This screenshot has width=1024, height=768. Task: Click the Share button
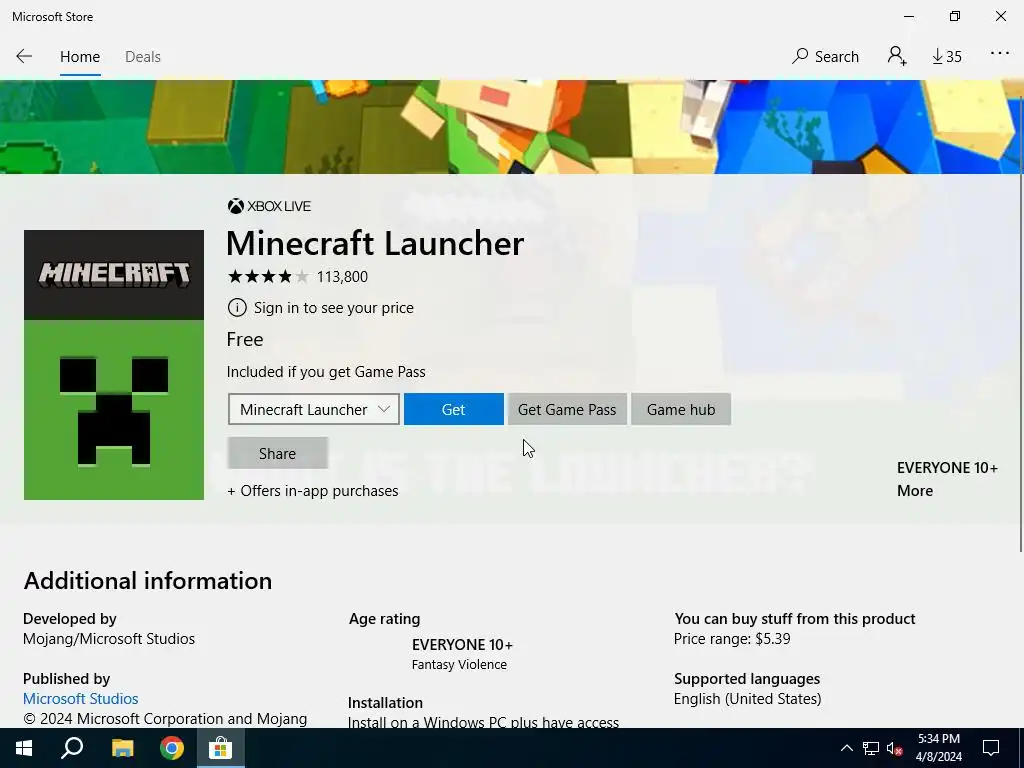coord(278,453)
